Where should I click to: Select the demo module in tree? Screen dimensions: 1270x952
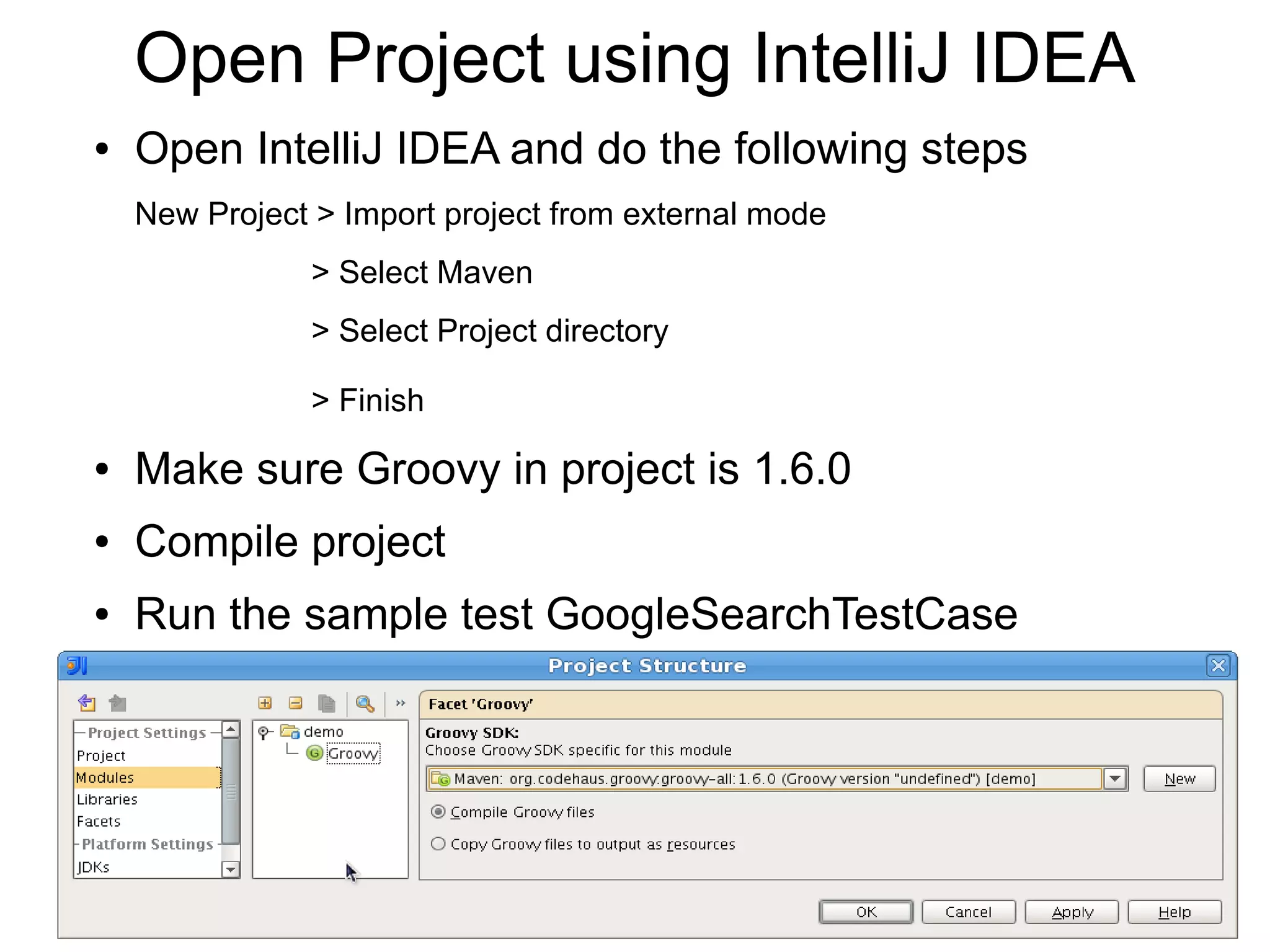(x=322, y=732)
